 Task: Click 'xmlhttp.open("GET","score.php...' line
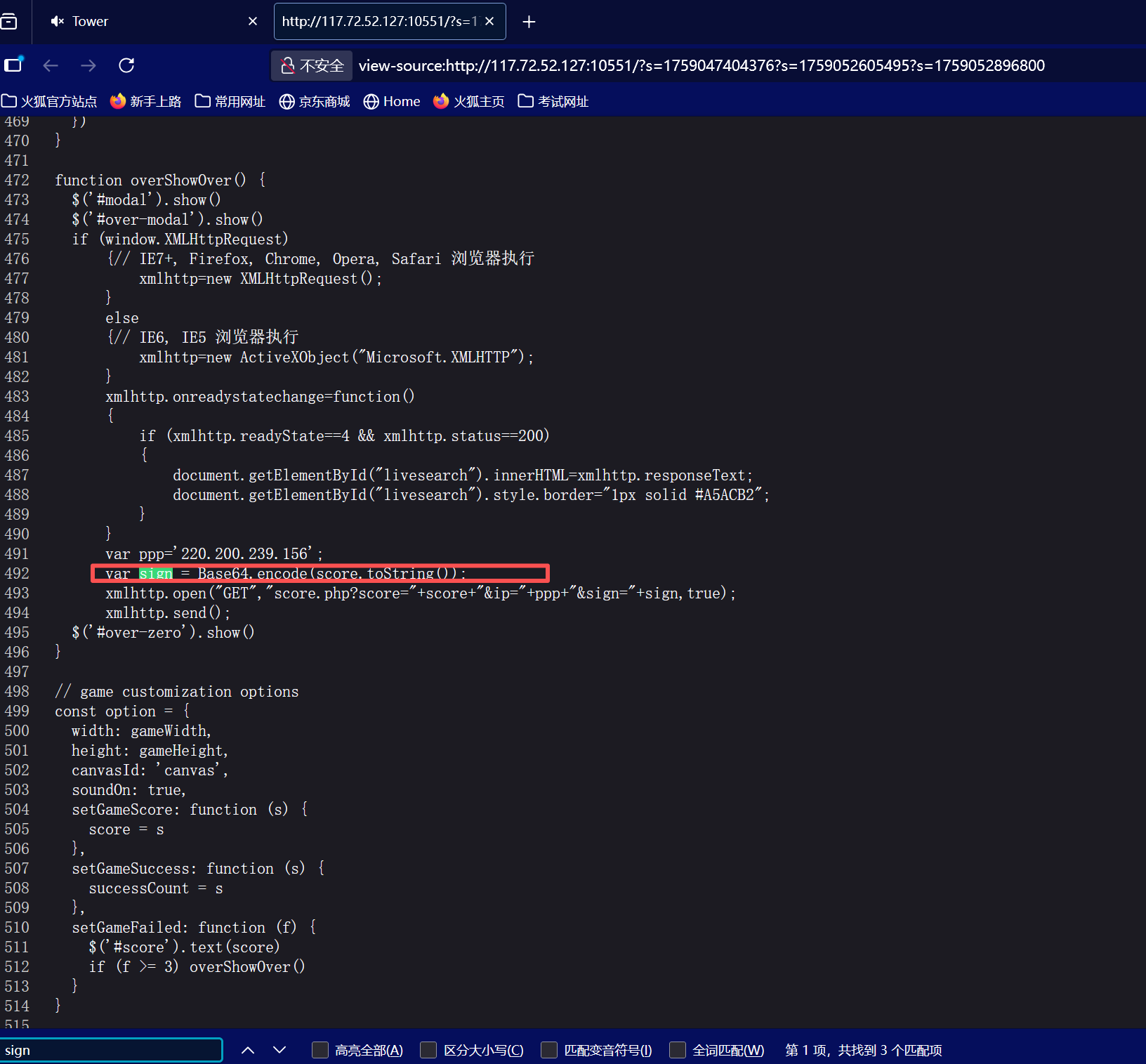tap(421, 593)
